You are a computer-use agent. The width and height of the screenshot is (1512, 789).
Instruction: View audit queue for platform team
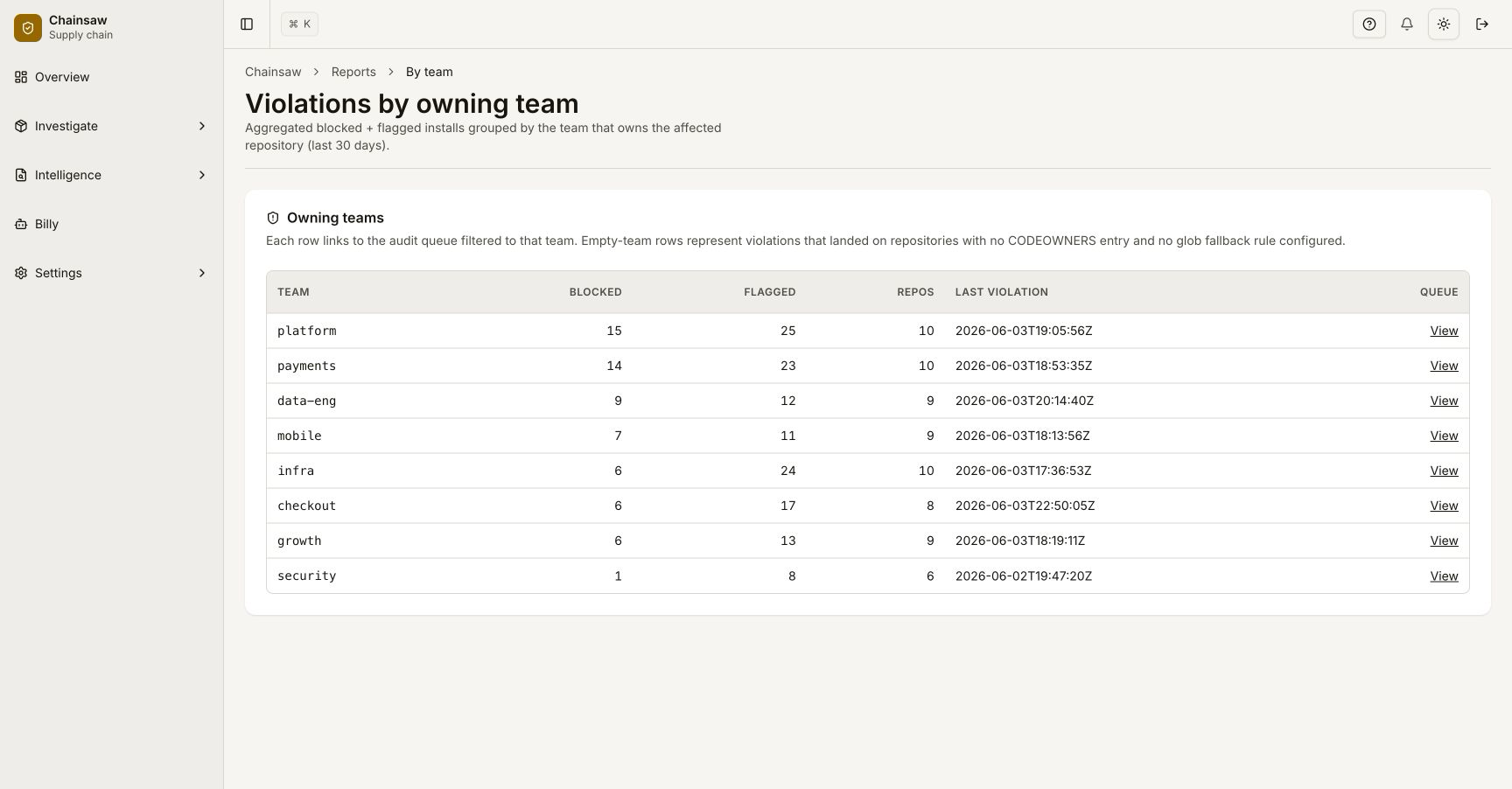point(1444,331)
